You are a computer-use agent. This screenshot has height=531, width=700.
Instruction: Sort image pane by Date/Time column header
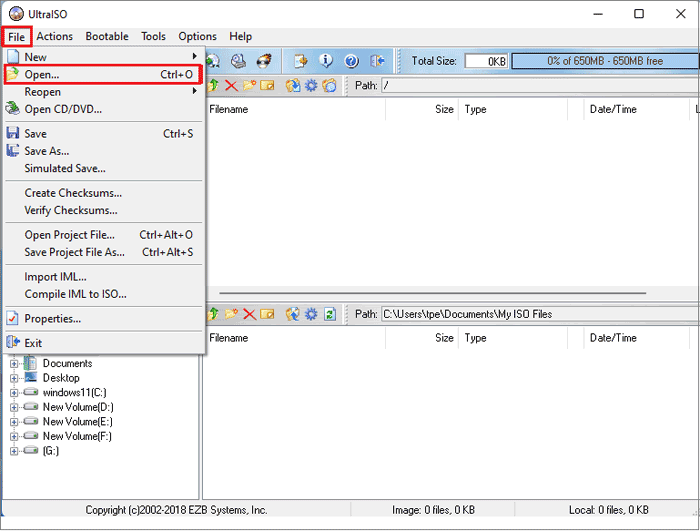click(x=636, y=109)
